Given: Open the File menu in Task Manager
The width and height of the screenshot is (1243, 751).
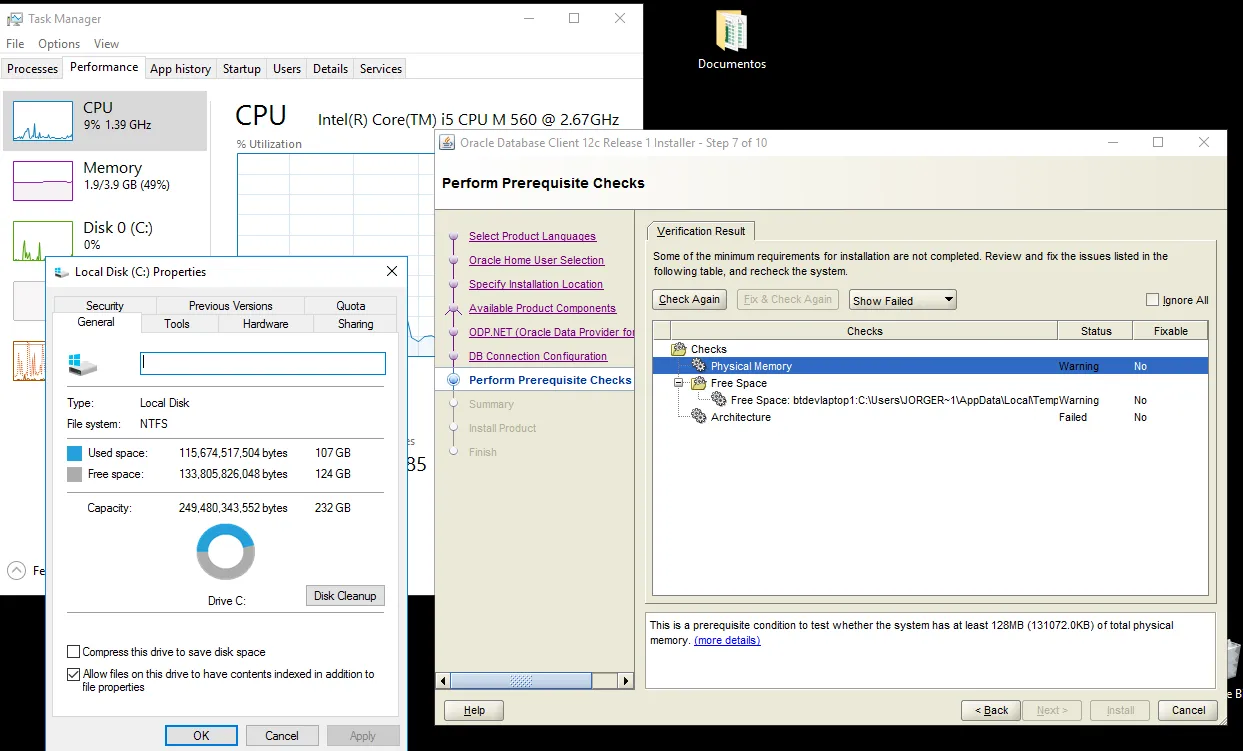Looking at the screenshot, I should click(x=15, y=44).
